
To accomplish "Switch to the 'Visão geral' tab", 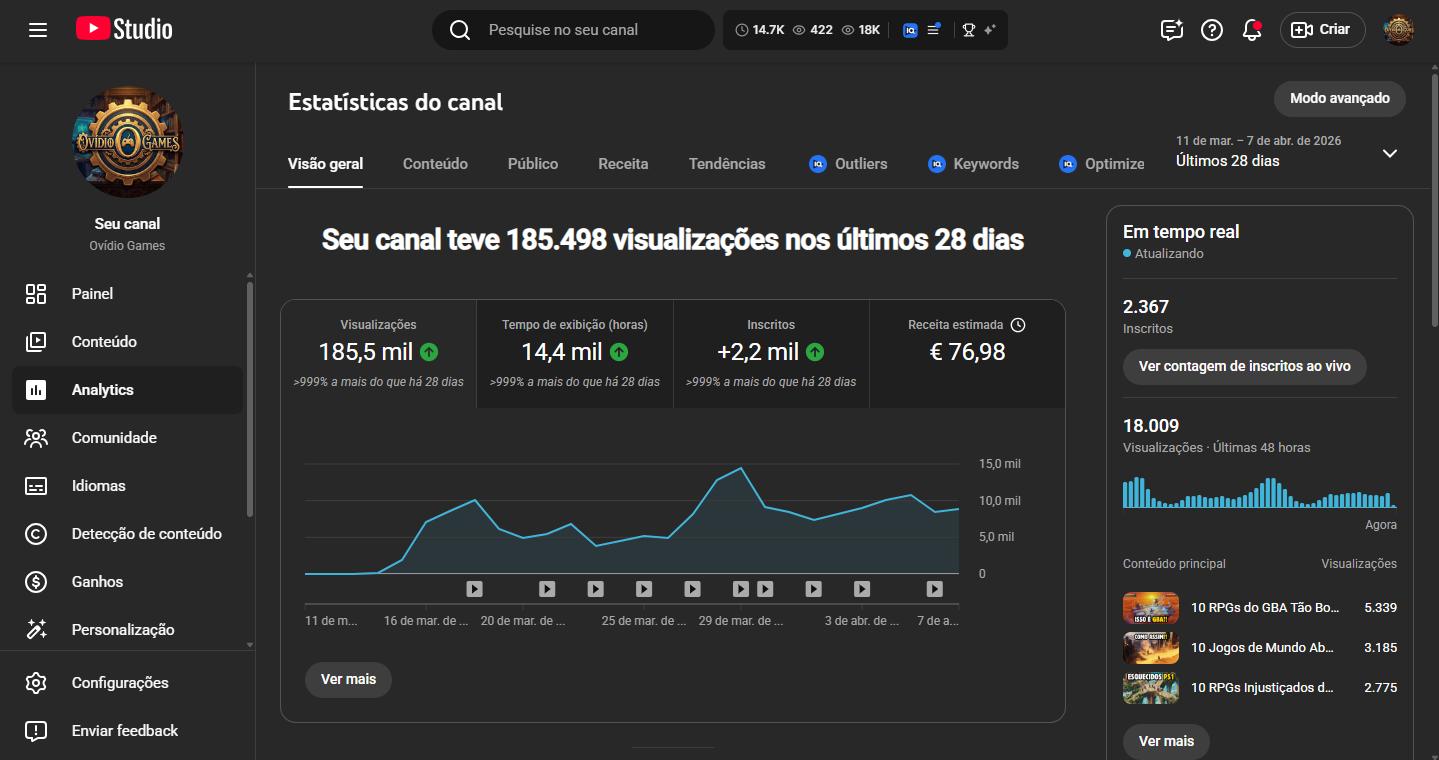I will pos(325,164).
